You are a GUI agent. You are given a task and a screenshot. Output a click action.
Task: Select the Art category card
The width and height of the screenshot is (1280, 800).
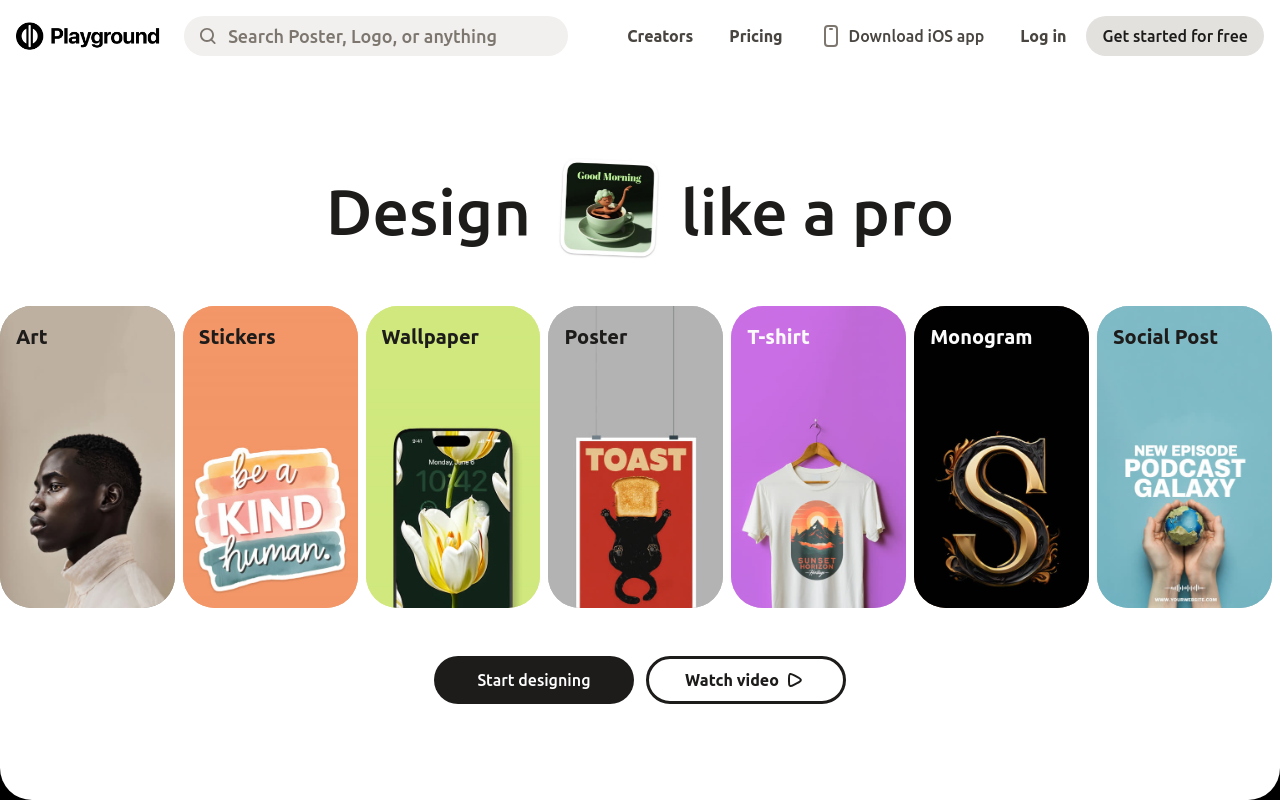(87, 457)
